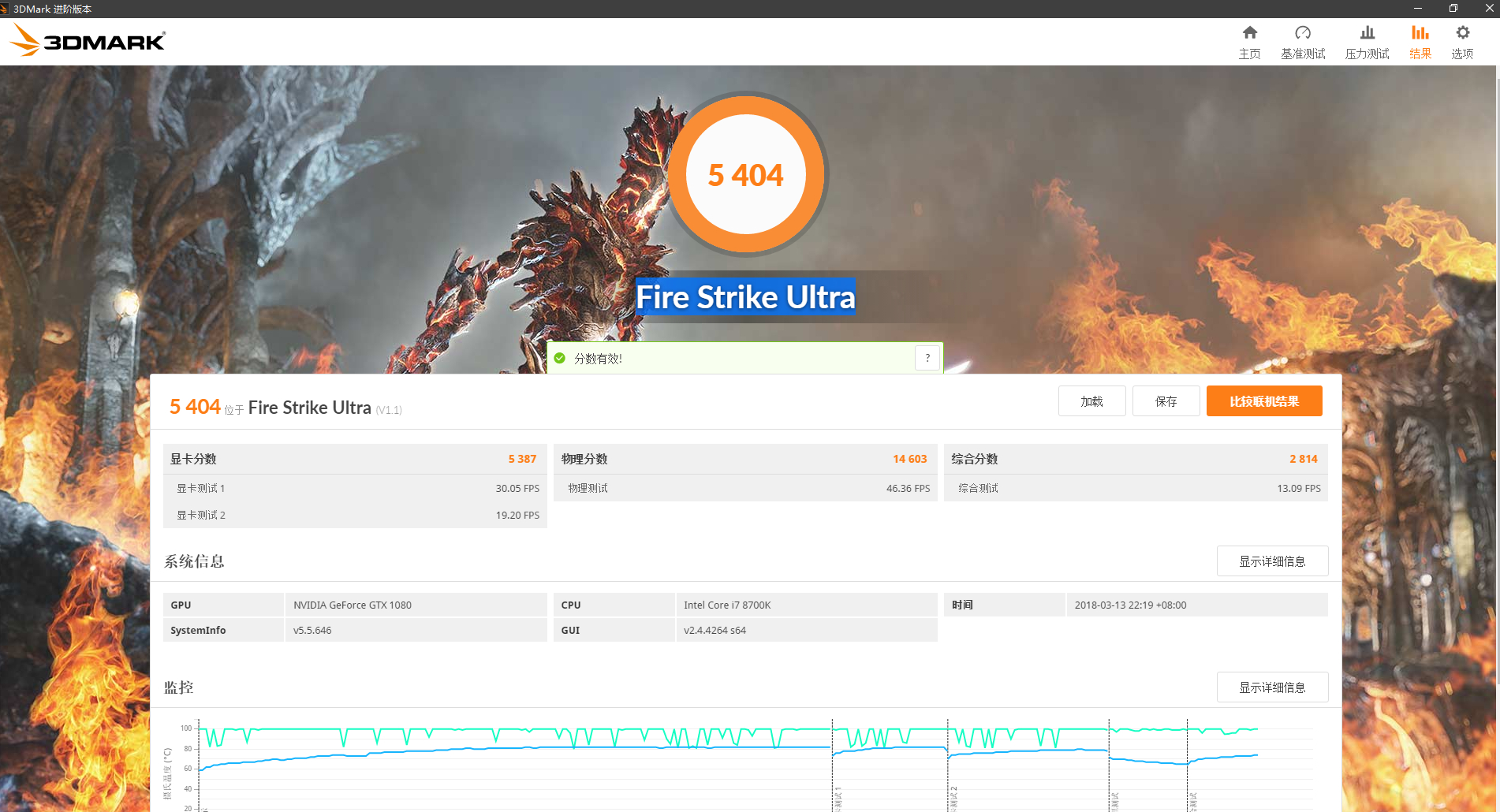Viewport: 1500px width, 812px height.
Task: Restore down the 3DMark window
Action: pos(1453,9)
